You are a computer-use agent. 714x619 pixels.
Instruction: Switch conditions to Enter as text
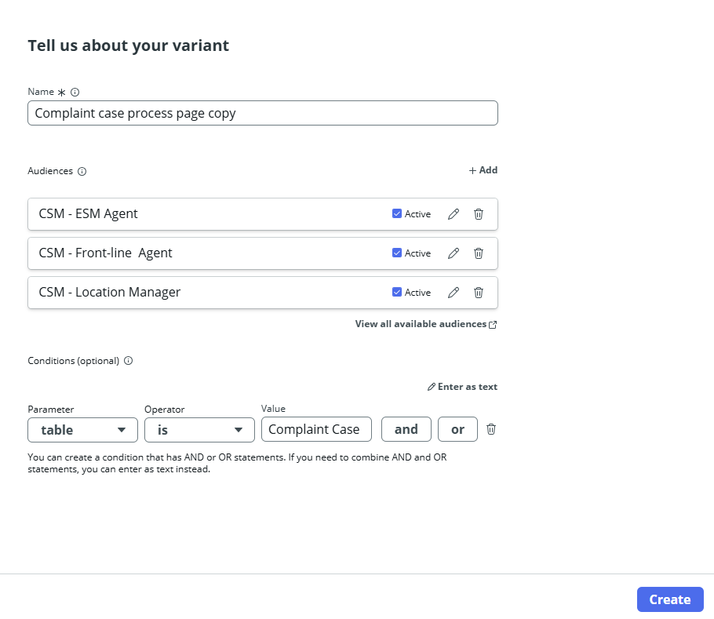462,387
